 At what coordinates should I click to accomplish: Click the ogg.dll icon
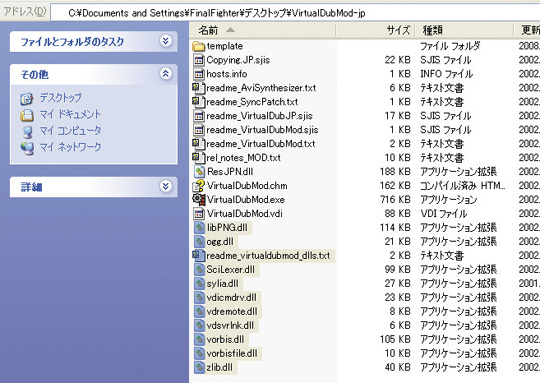[199, 241]
